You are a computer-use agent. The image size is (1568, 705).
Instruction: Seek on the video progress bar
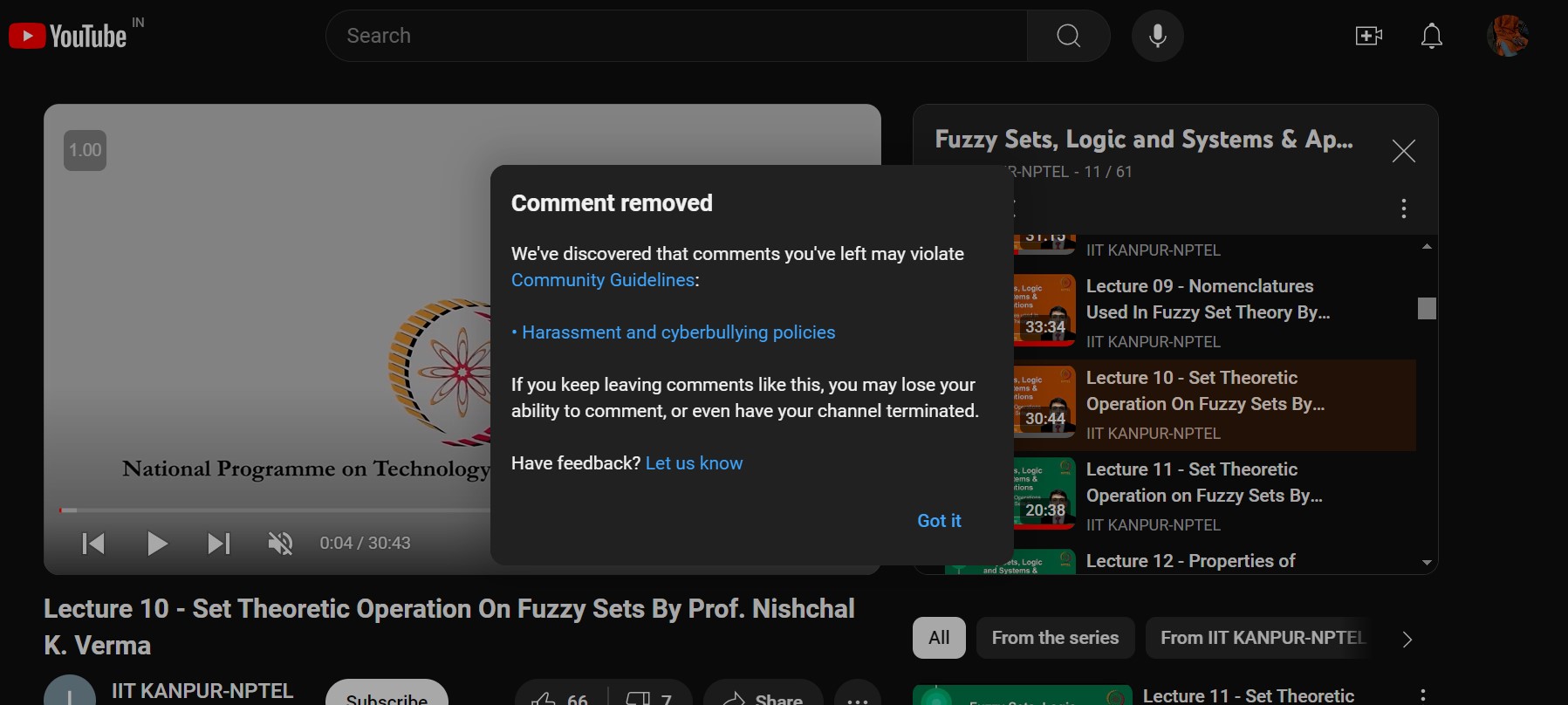(275, 510)
